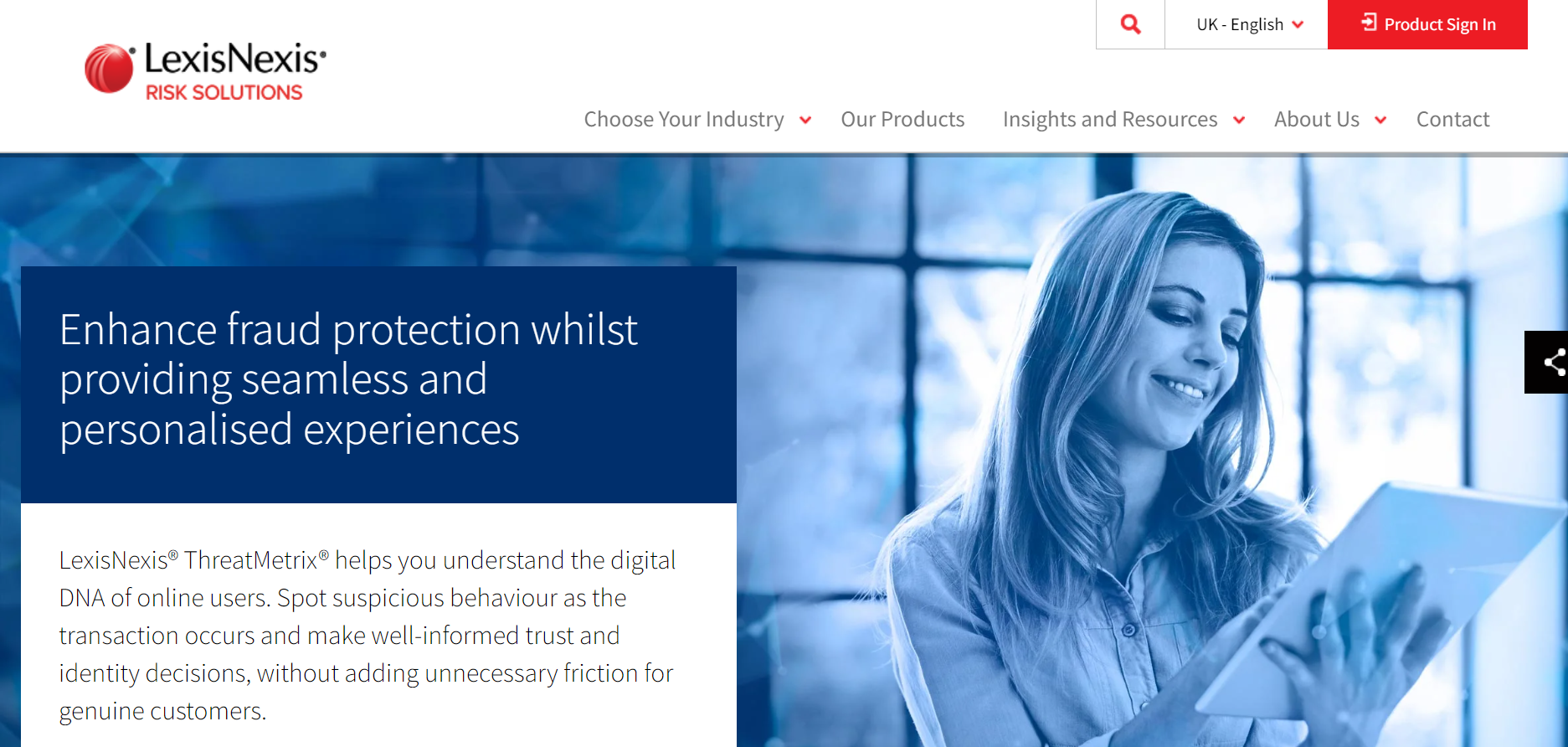Expand the UK - English language chevron
This screenshot has height=747, width=1568.
coord(1298,24)
